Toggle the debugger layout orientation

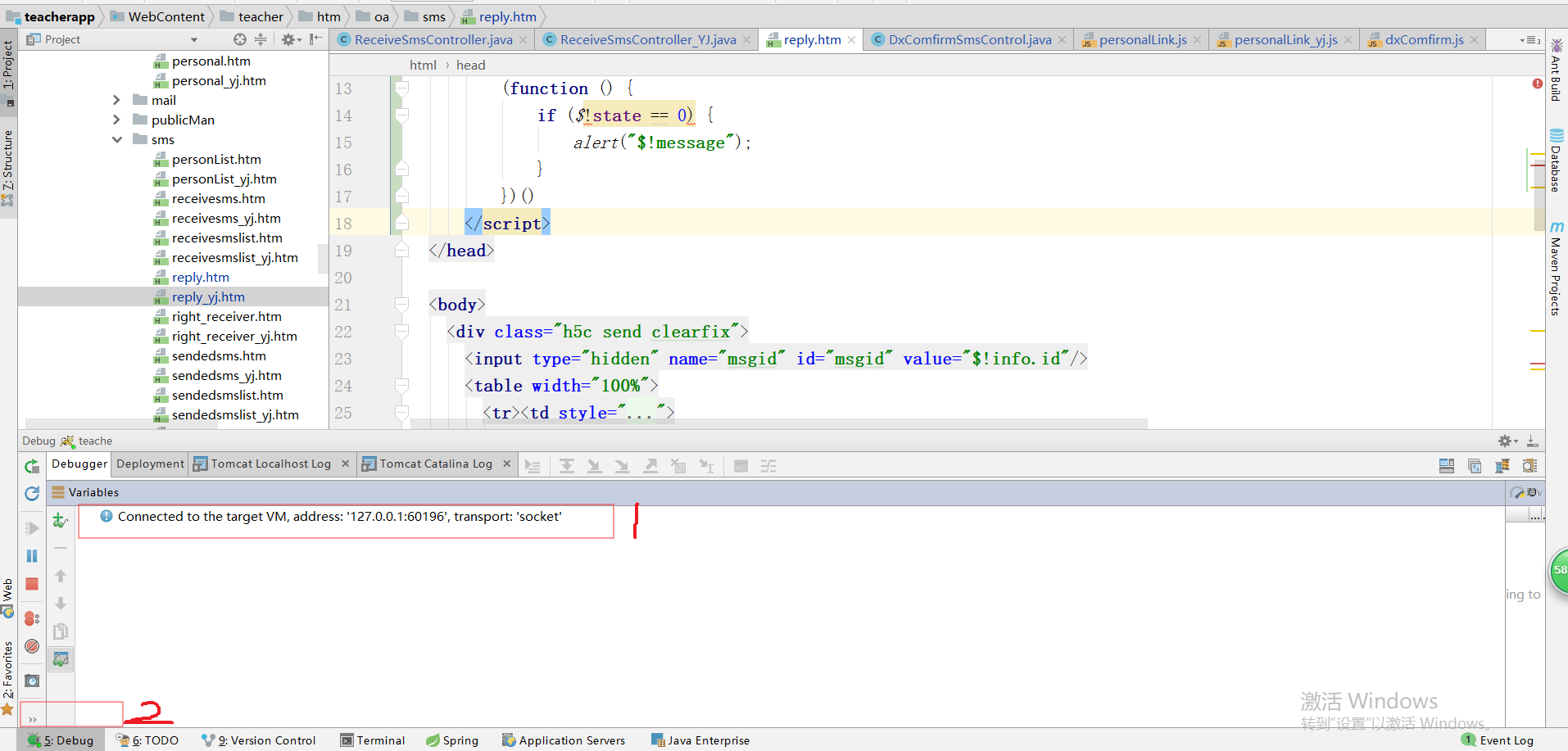point(1447,465)
